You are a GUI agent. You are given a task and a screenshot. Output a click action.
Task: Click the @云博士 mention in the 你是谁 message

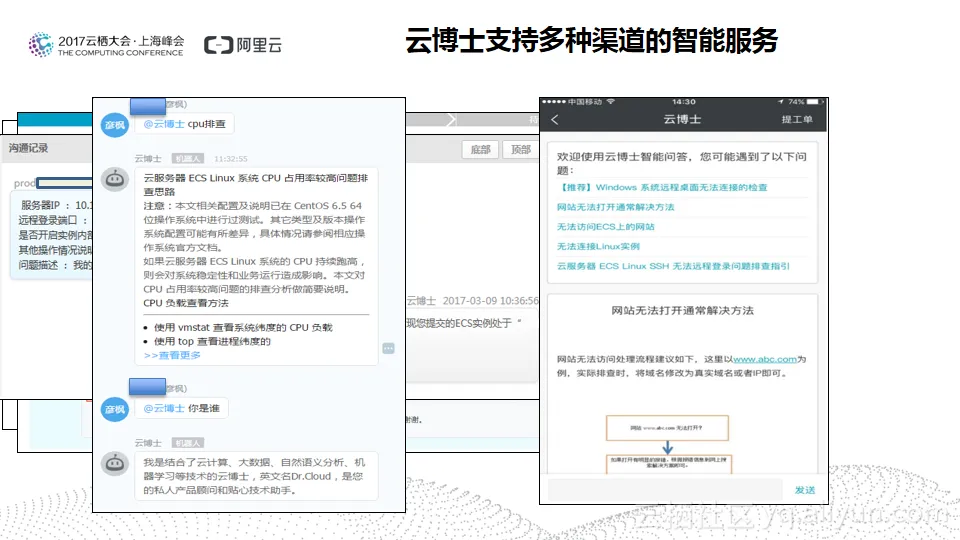[163, 408]
